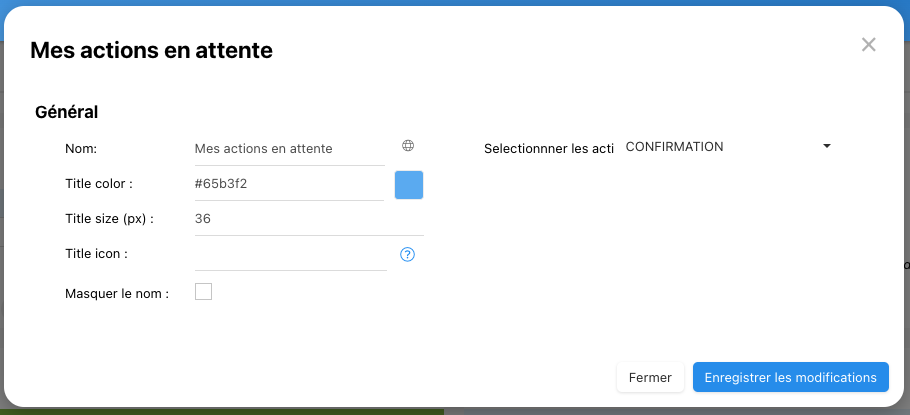Click the "Title size (px) :" label
This screenshot has height=415, width=910.
pyautogui.click(x=110, y=219)
